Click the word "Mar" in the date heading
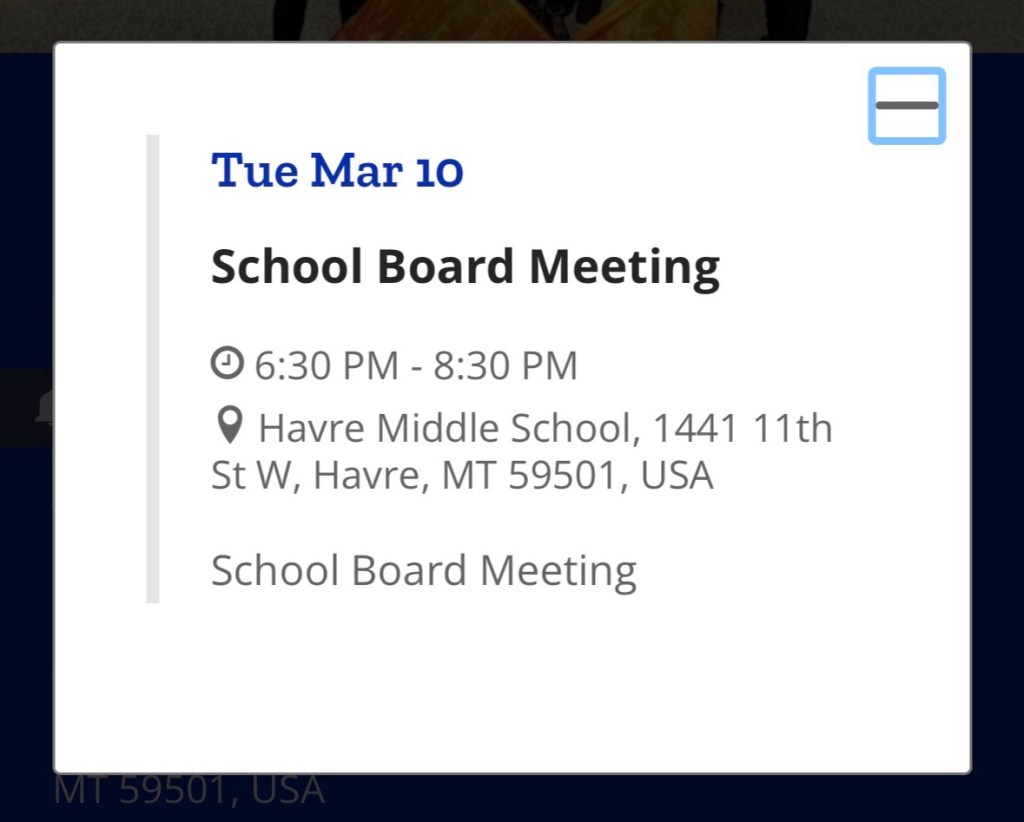The width and height of the screenshot is (1024, 822). 356,171
